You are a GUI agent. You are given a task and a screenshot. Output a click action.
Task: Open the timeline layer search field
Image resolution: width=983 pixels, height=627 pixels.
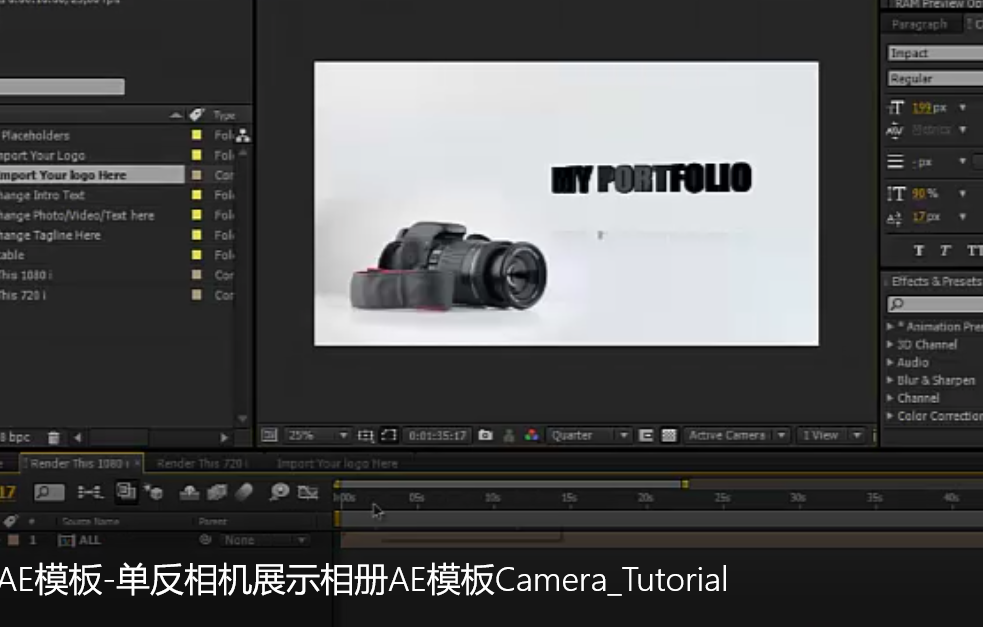(x=49, y=492)
